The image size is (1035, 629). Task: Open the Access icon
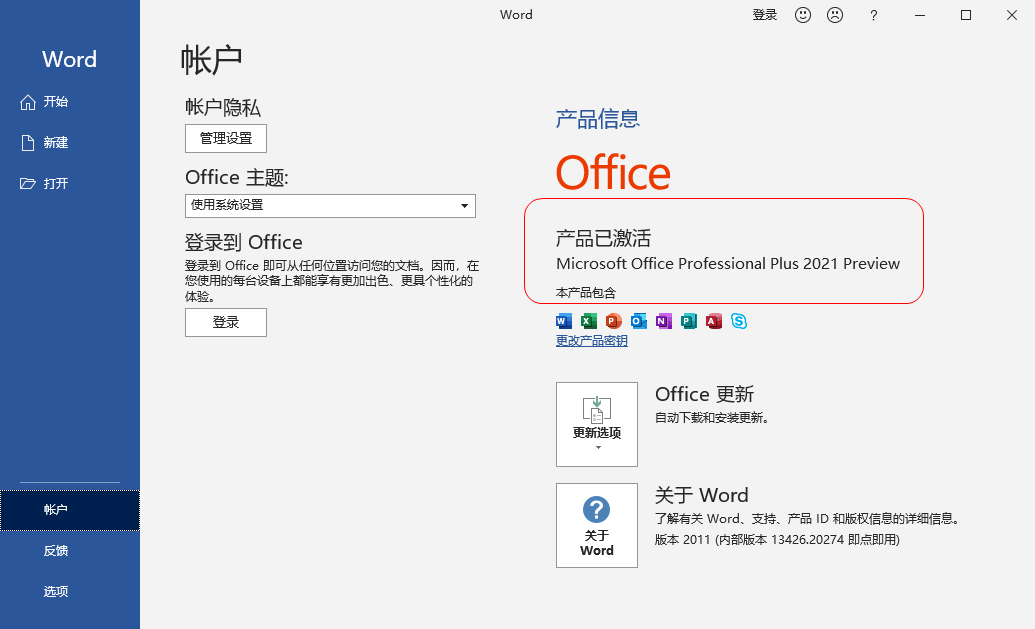point(713,321)
